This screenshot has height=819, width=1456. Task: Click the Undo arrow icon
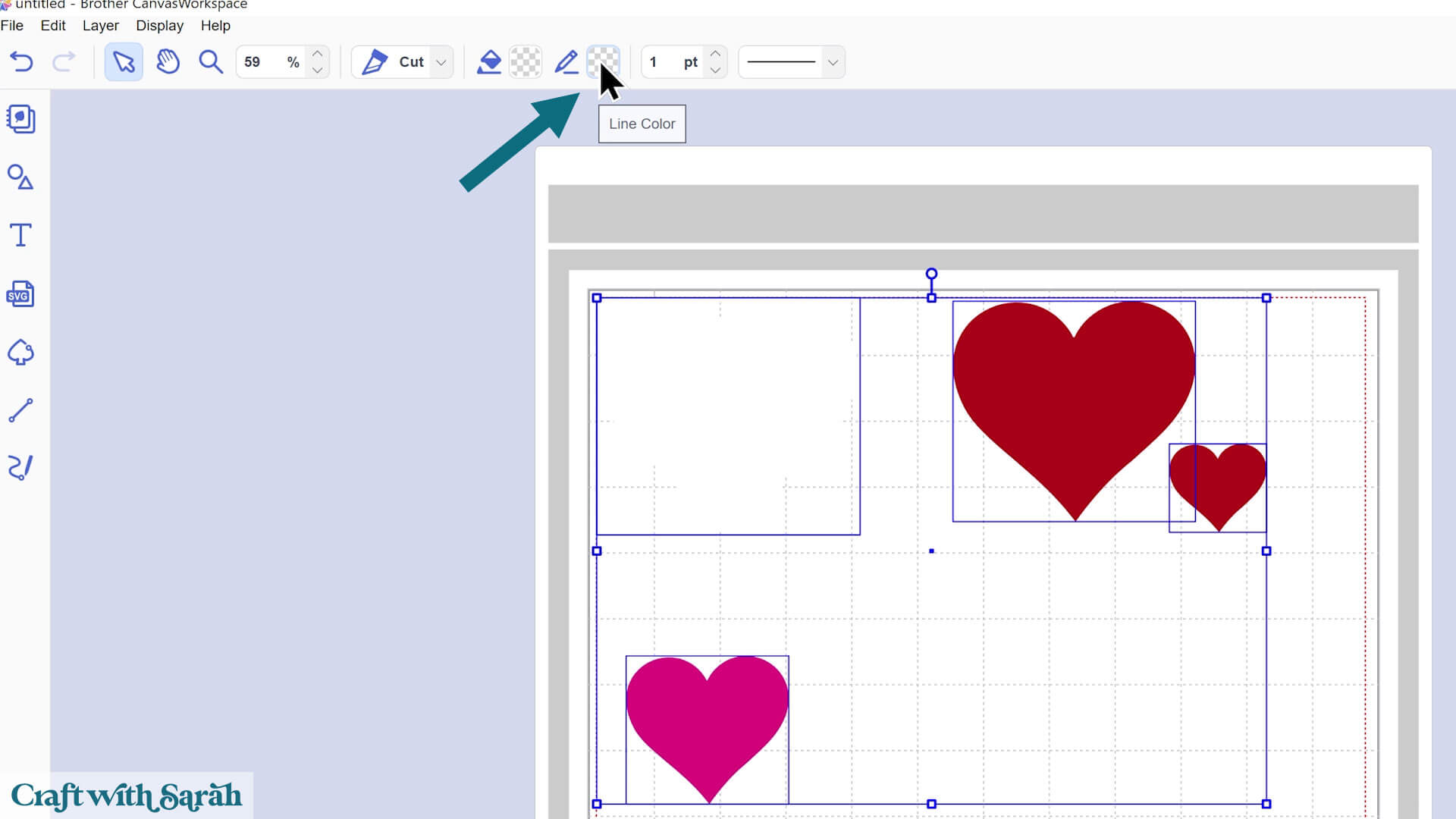(21, 62)
